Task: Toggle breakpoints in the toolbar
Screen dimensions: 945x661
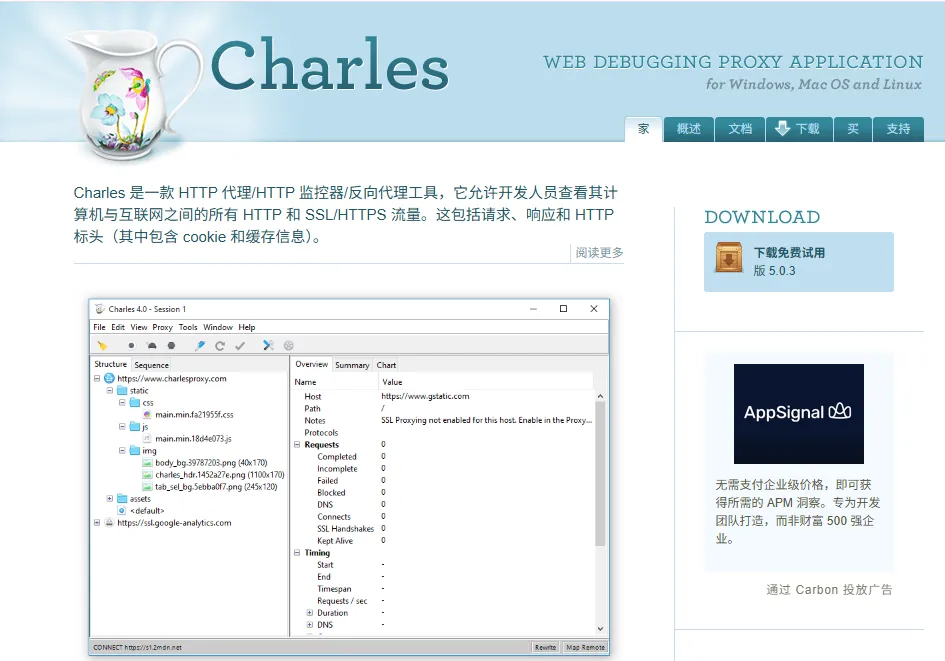Action: [171, 346]
